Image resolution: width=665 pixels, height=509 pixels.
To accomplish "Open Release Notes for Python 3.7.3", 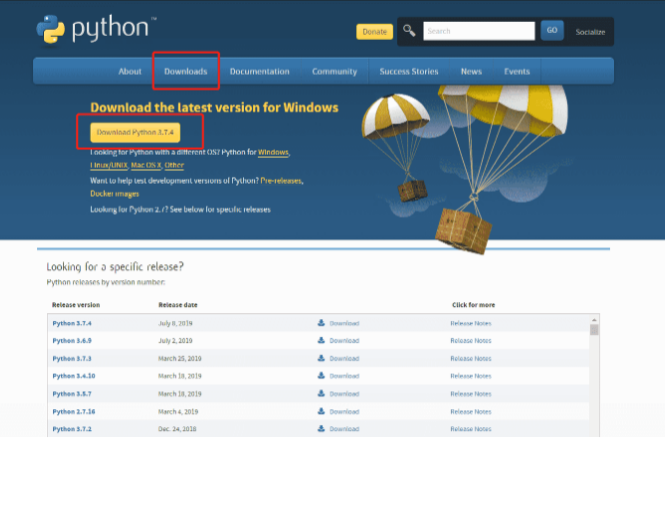I will [x=471, y=358].
